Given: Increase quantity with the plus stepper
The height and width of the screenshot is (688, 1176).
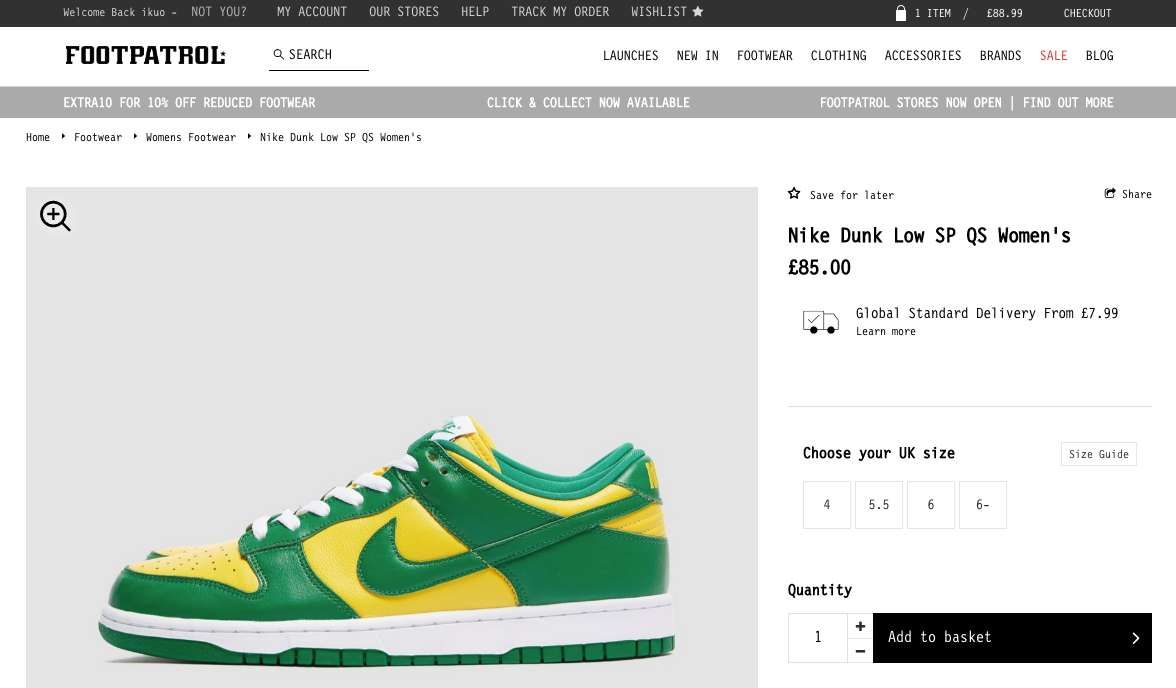Looking at the screenshot, I should pos(860,625).
